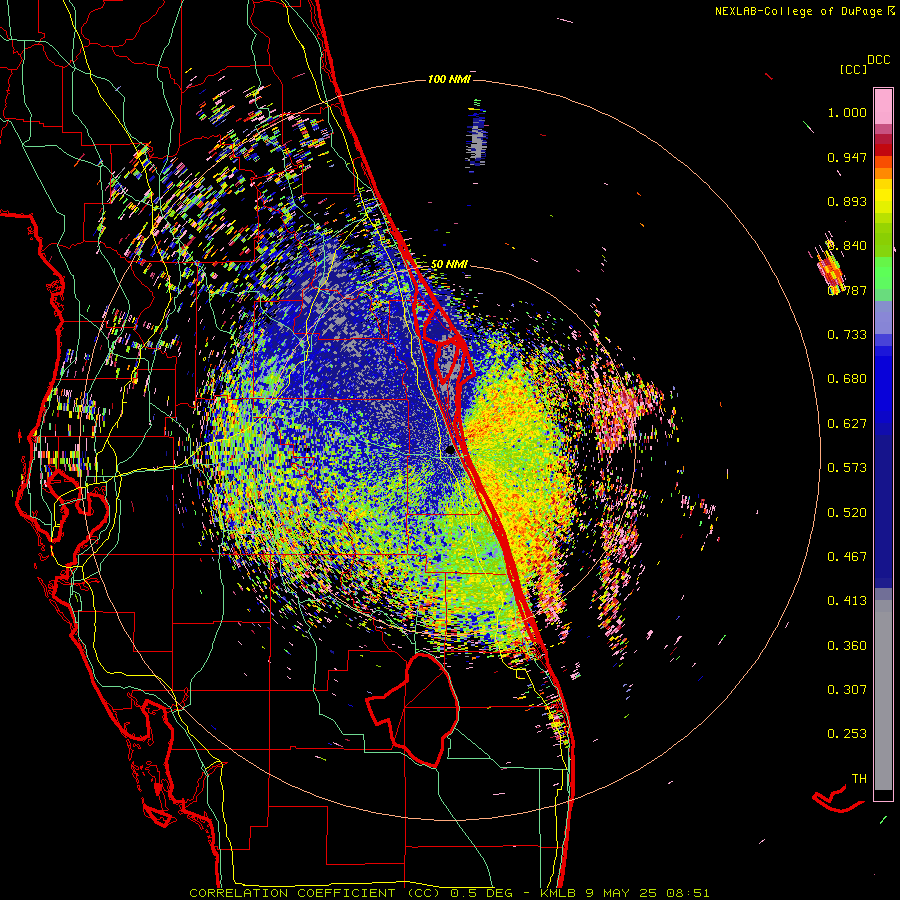
Task: Click the 50 NMI range ring label
Action: click(449, 265)
